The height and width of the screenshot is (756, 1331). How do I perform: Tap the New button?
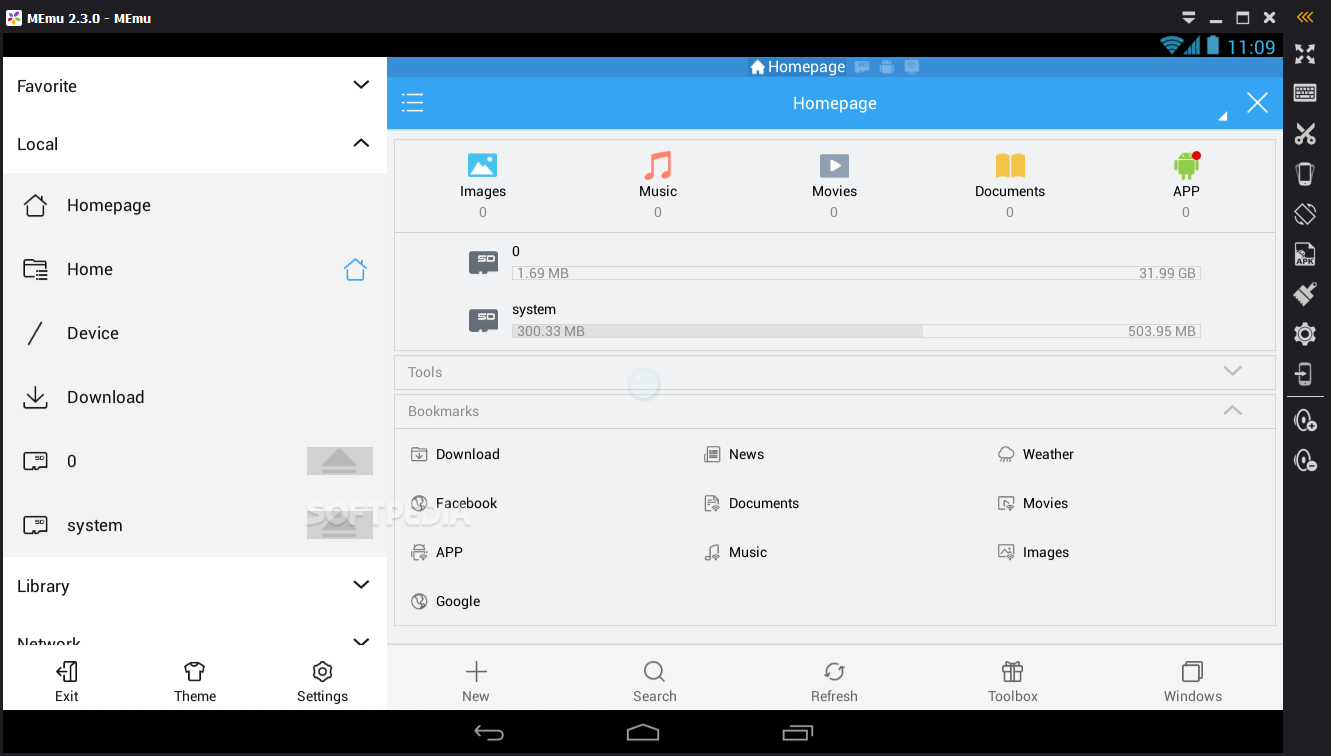(476, 681)
